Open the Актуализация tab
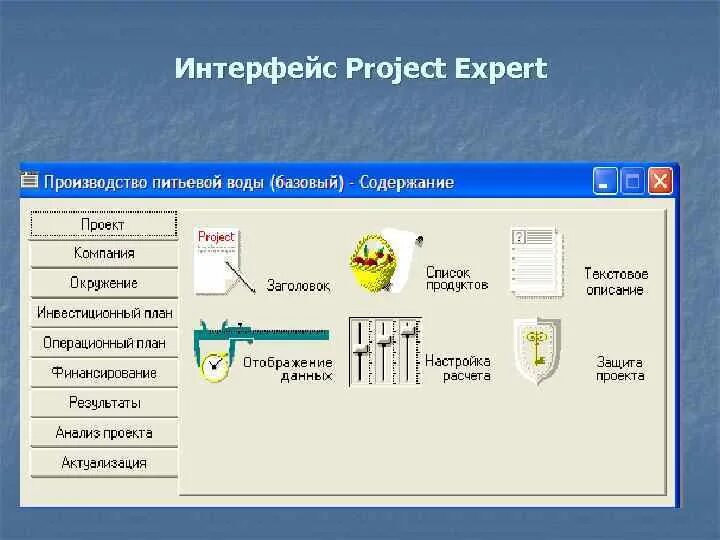 (104, 463)
